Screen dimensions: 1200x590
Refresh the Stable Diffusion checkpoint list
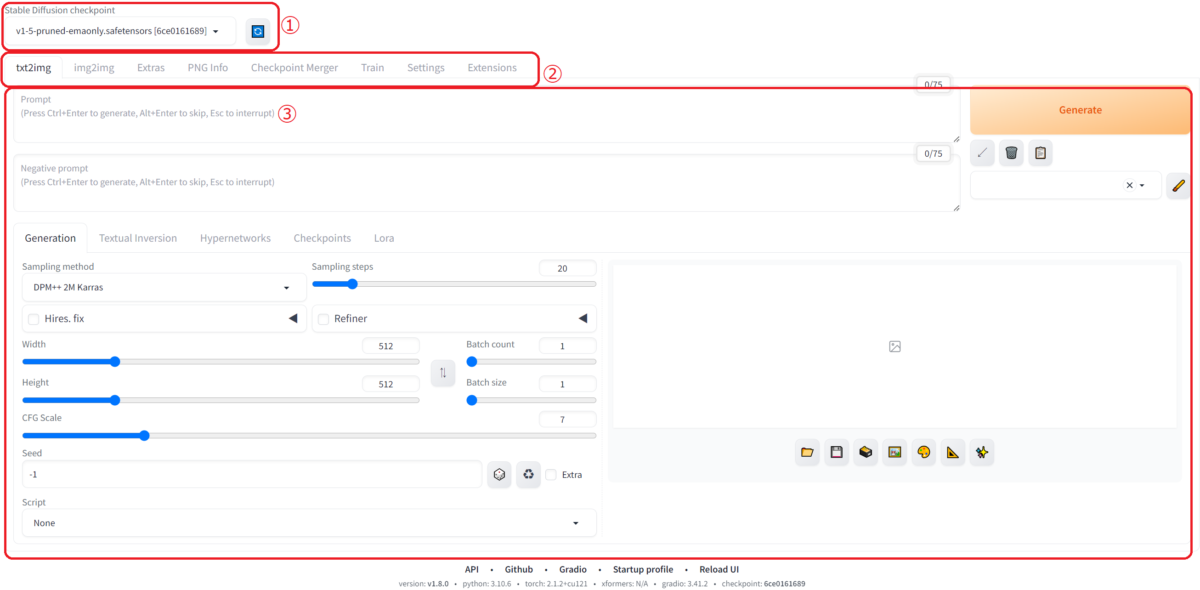tap(258, 31)
